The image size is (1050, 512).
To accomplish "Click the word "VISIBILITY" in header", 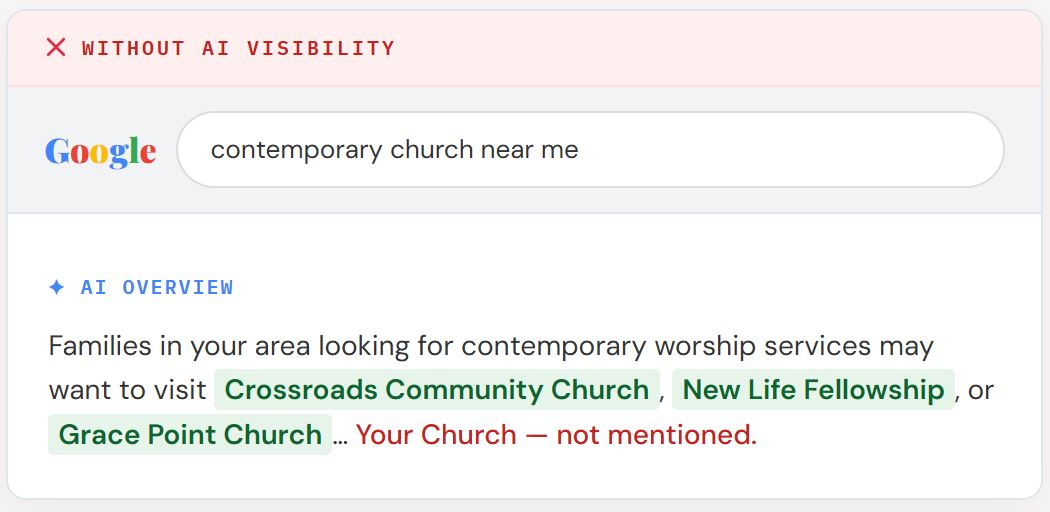I will pyautogui.click(x=321, y=48).
